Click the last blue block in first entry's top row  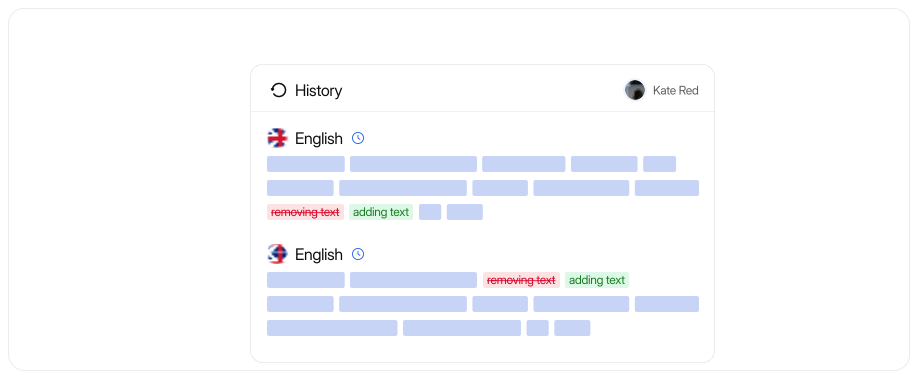pyautogui.click(x=659, y=164)
